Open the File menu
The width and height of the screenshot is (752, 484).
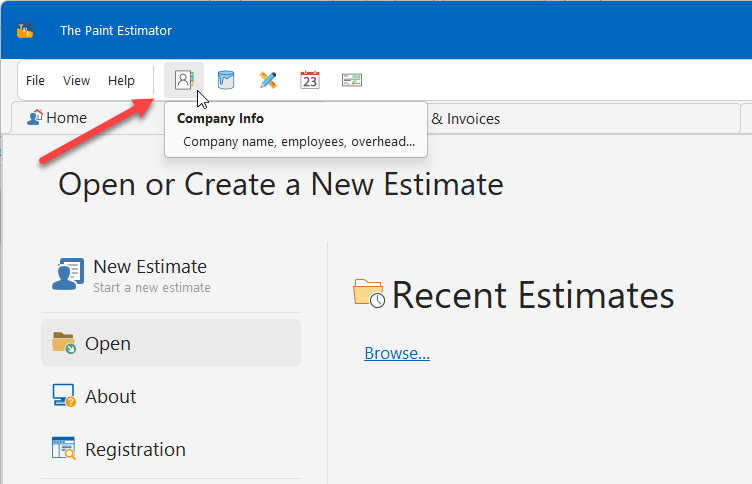pyautogui.click(x=35, y=81)
